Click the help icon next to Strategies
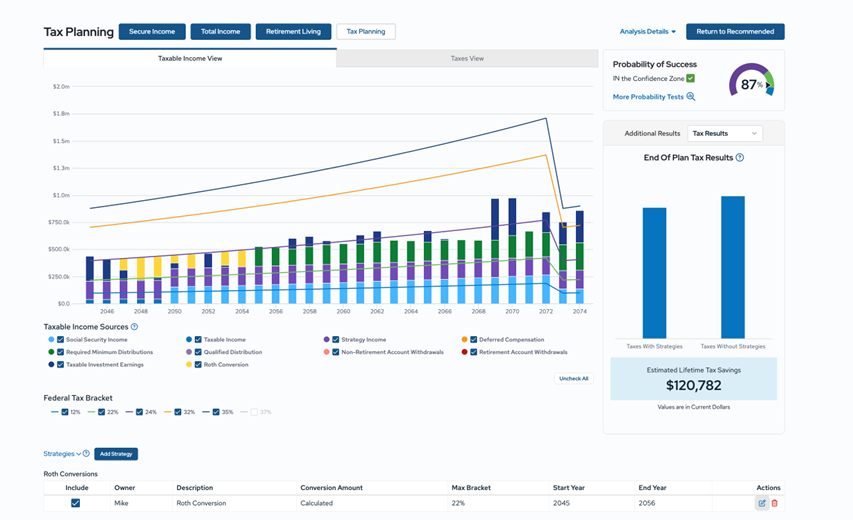 (x=86, y=454)
